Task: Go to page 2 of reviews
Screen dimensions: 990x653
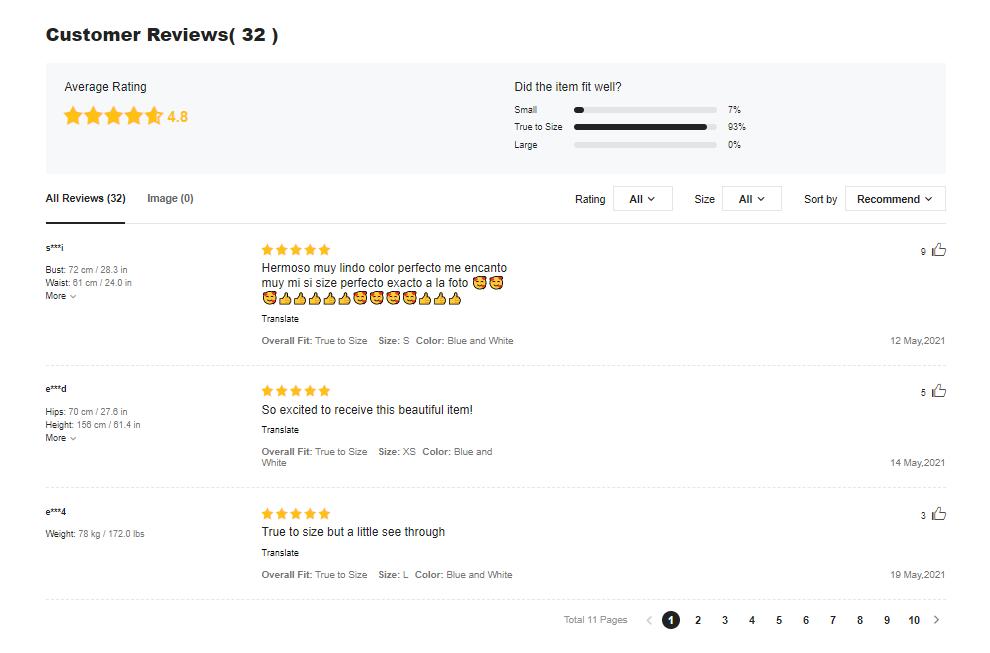Action: tap(698, 620)
